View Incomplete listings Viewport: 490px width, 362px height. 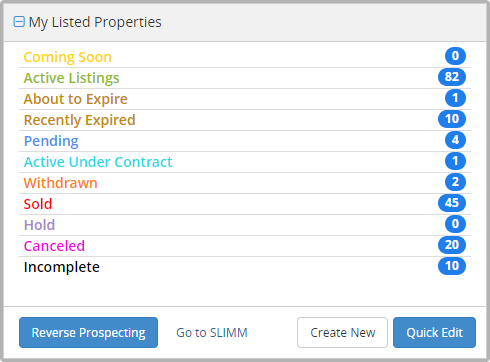(61, 267)
